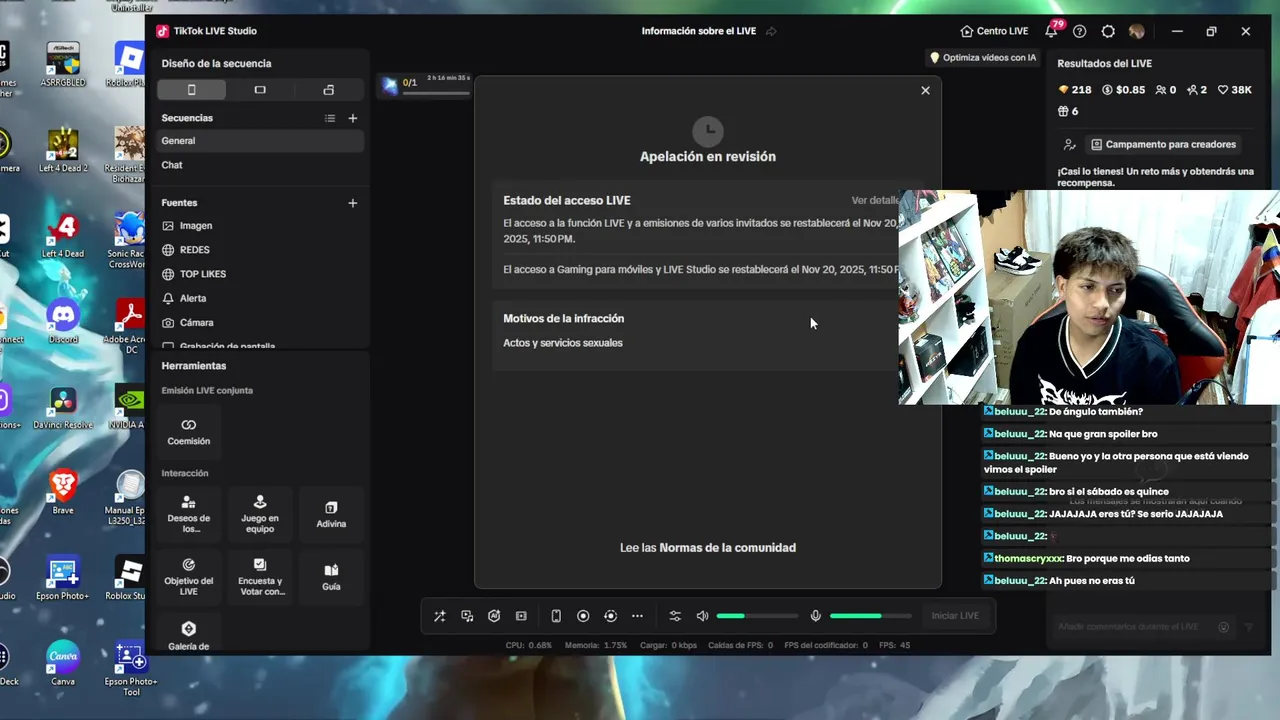Click the replay capture icon in bottom toolbar
The height and width of the screenshot is (720, 1280).
(x=610, y=616)
